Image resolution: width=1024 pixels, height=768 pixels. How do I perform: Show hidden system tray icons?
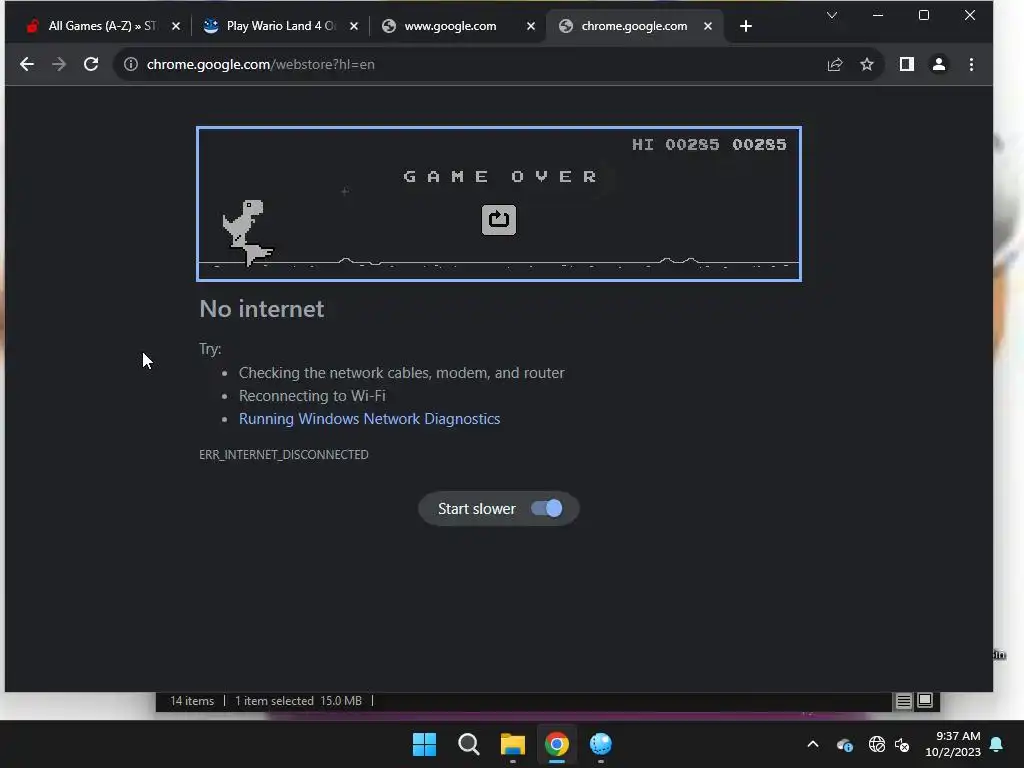coord(812,744)
